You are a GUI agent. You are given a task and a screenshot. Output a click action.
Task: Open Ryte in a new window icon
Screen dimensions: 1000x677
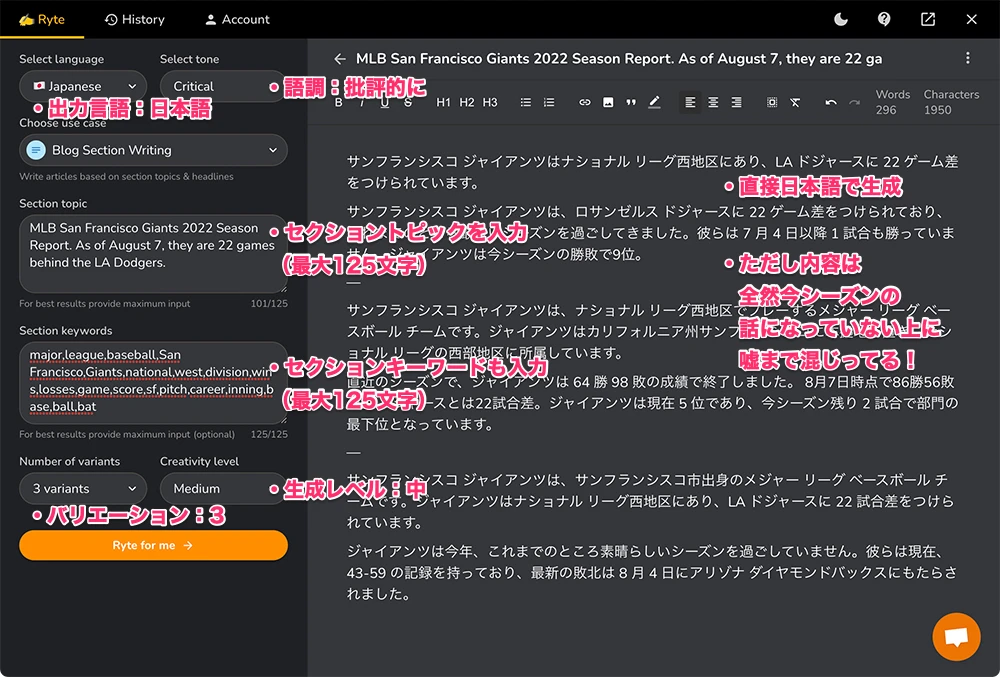point(928,20)
